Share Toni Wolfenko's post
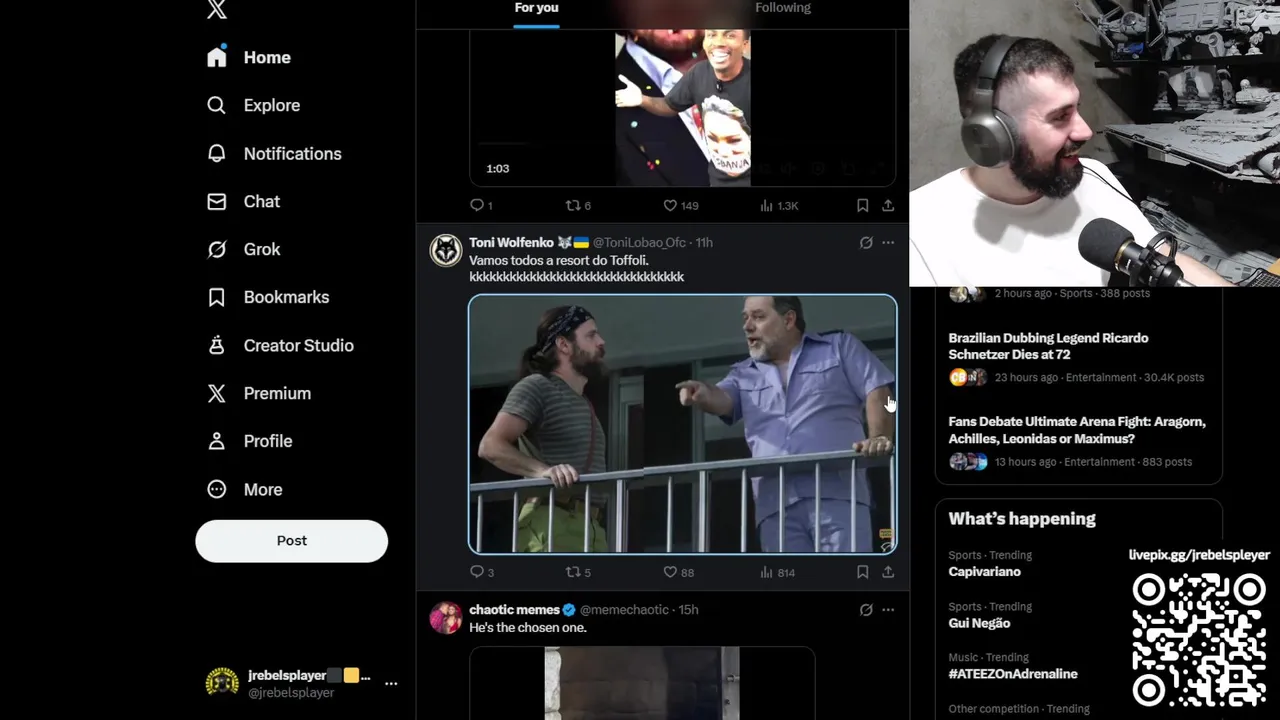The height and width of the screenshot is (720, 1280). pos(888,572)
